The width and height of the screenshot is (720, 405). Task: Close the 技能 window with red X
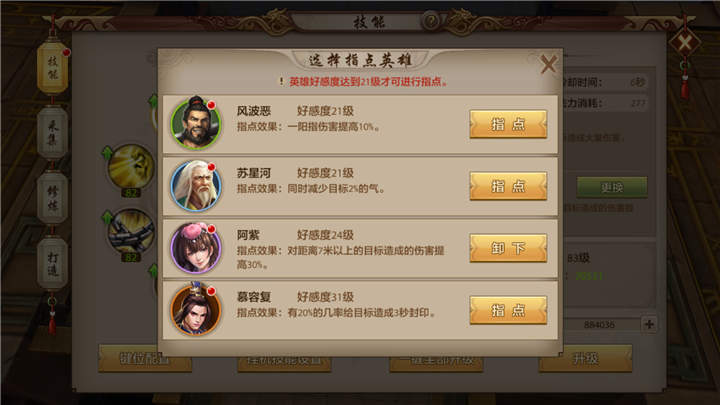coord(685,43)
